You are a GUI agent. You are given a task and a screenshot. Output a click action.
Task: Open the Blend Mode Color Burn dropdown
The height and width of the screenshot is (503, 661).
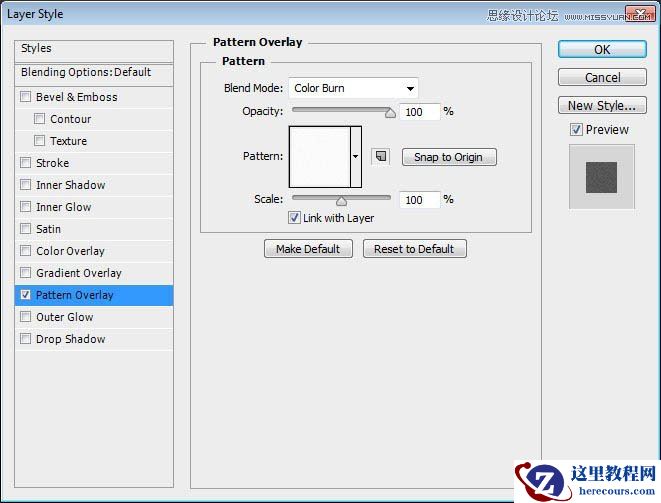click(x=353, y=88)
